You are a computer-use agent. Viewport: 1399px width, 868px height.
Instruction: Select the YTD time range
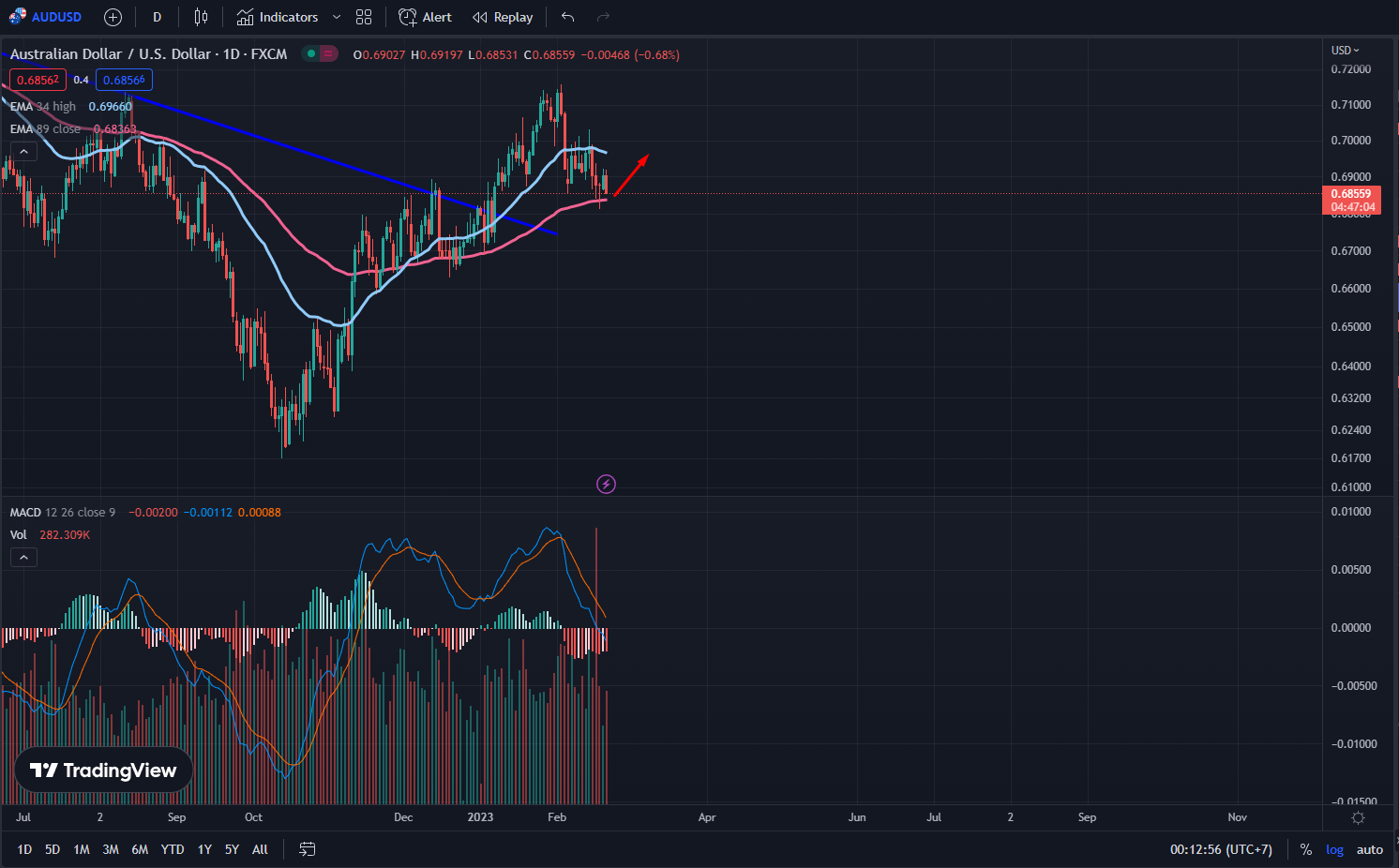173,849
